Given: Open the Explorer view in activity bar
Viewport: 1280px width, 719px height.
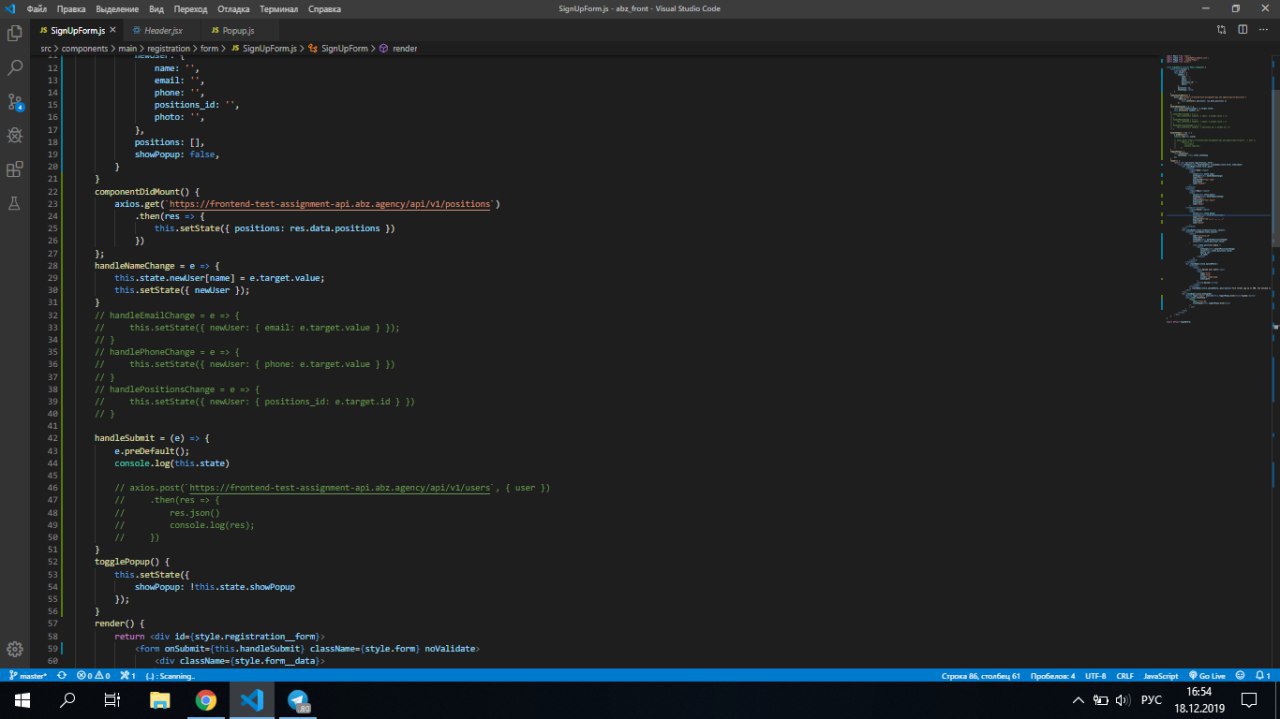Looking at the screenshot, I should (15, 33).
